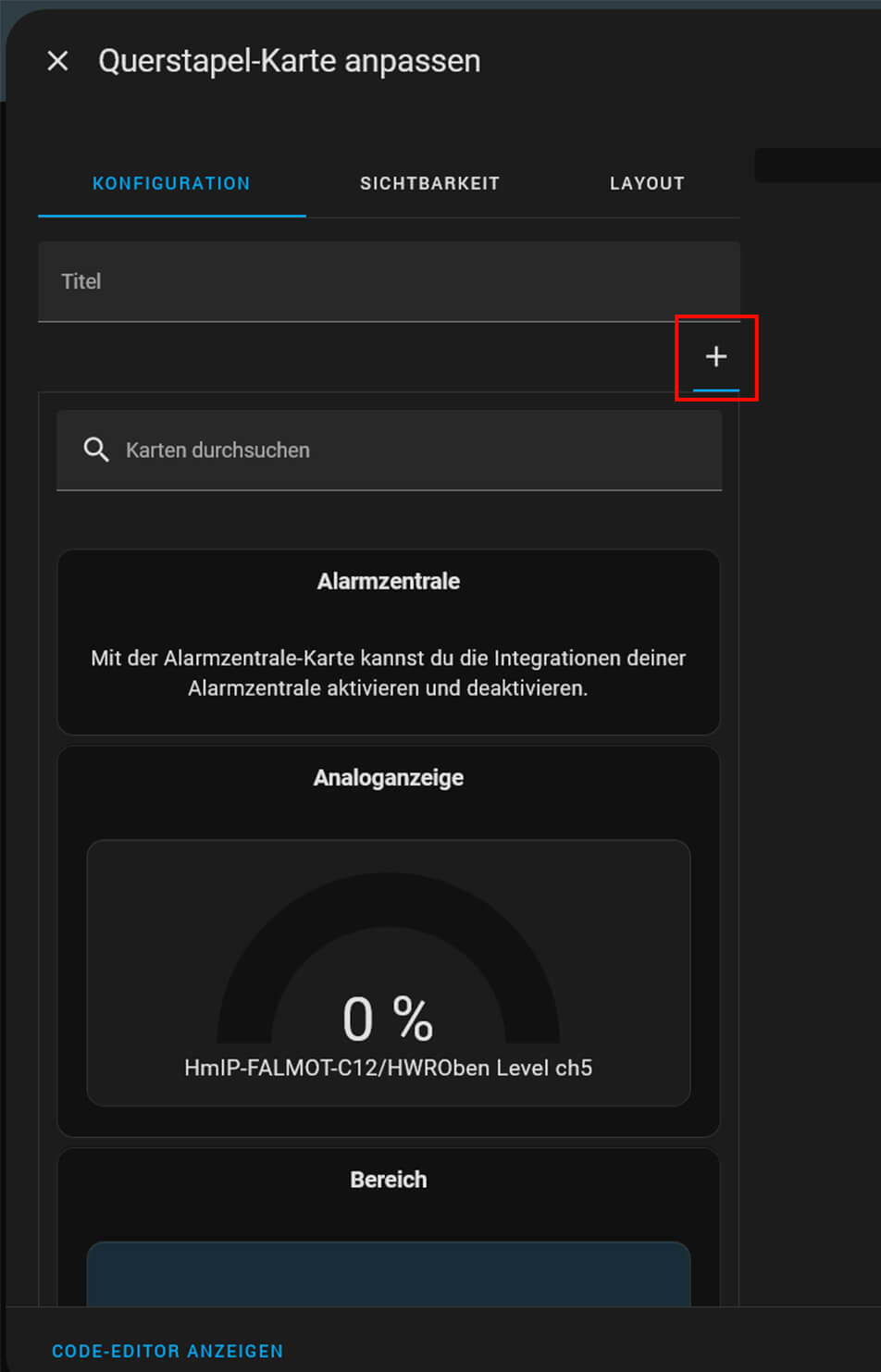Switch to the Layout tab

(647, 183)
